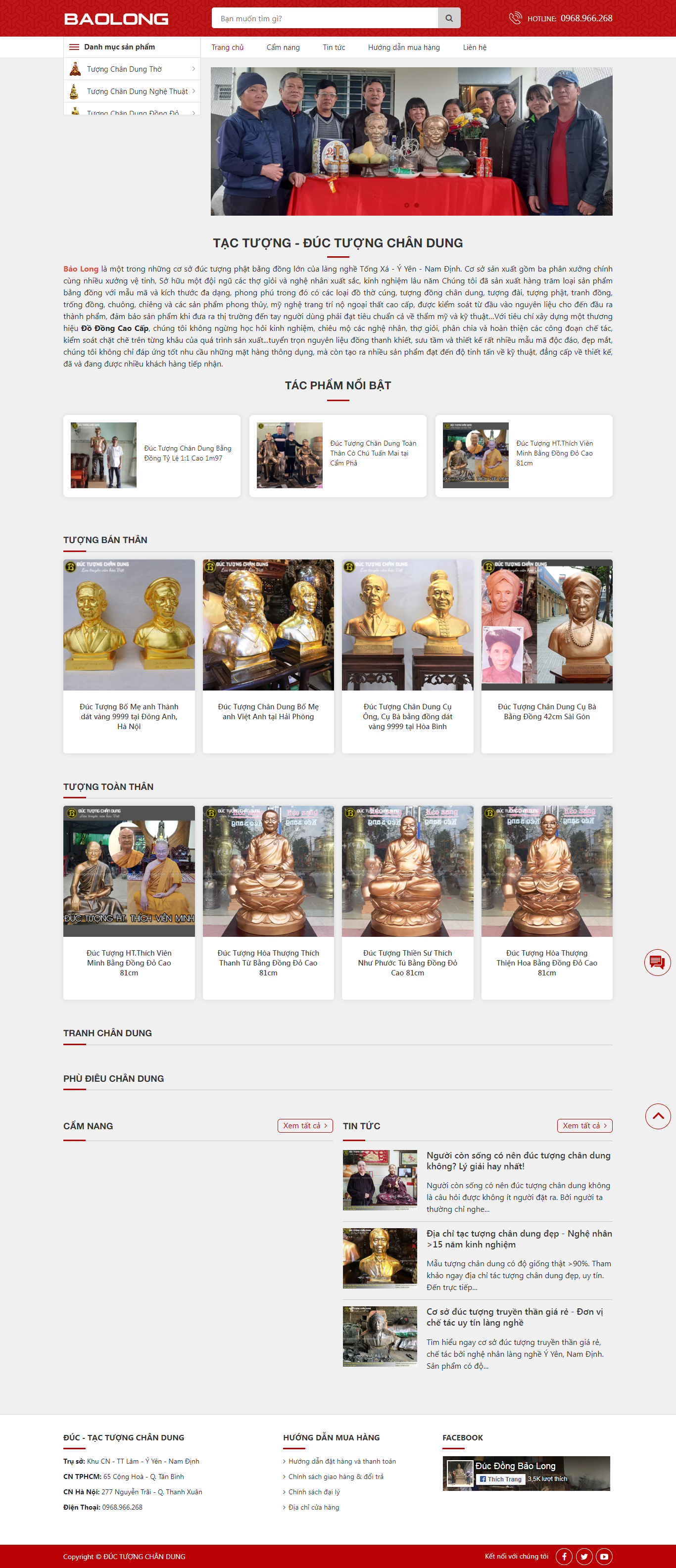Open the red chat bubble widget
The image size is (676, 1568).
(657, 963)
